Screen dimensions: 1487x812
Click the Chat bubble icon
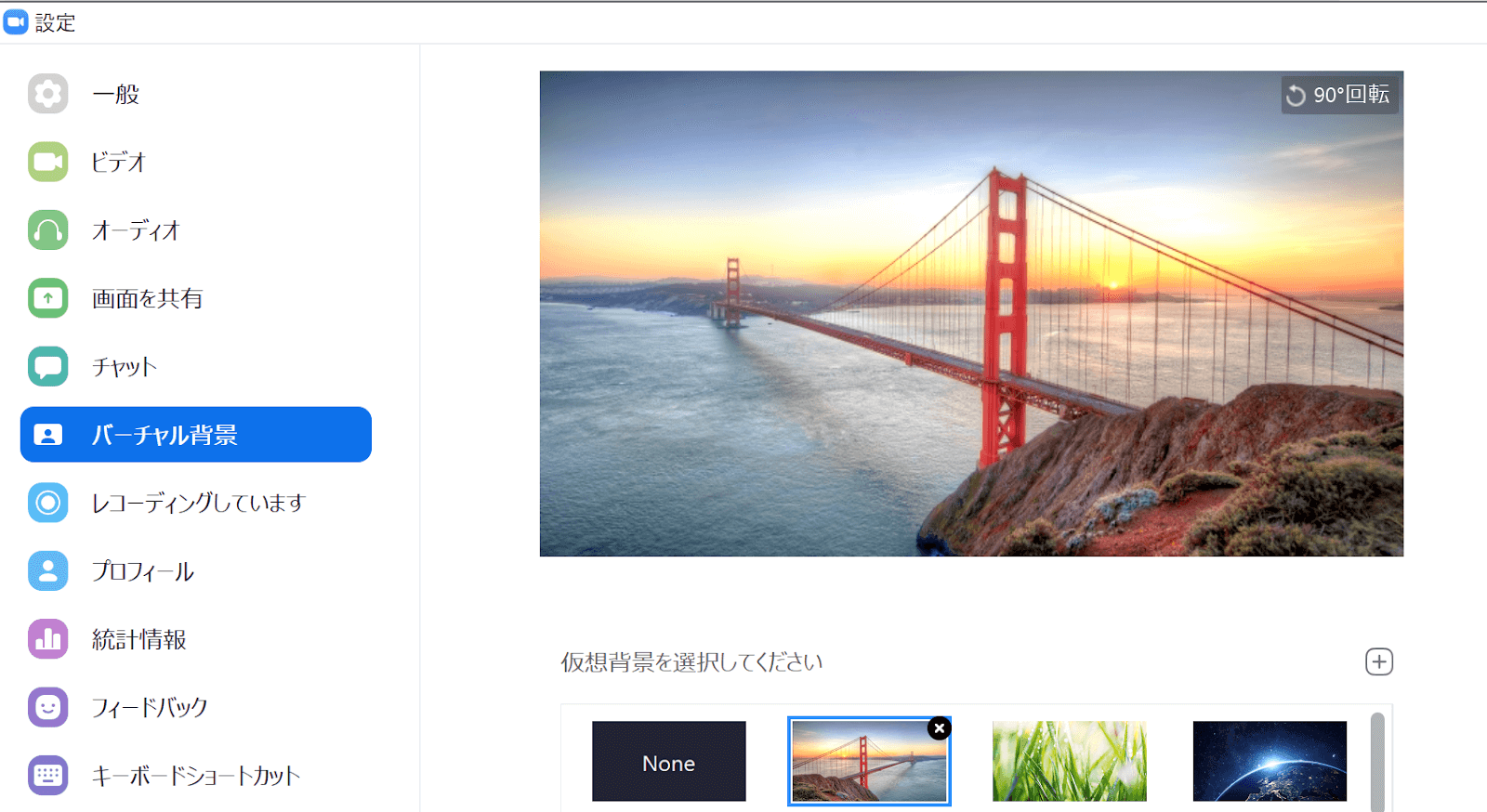[47, 366]
